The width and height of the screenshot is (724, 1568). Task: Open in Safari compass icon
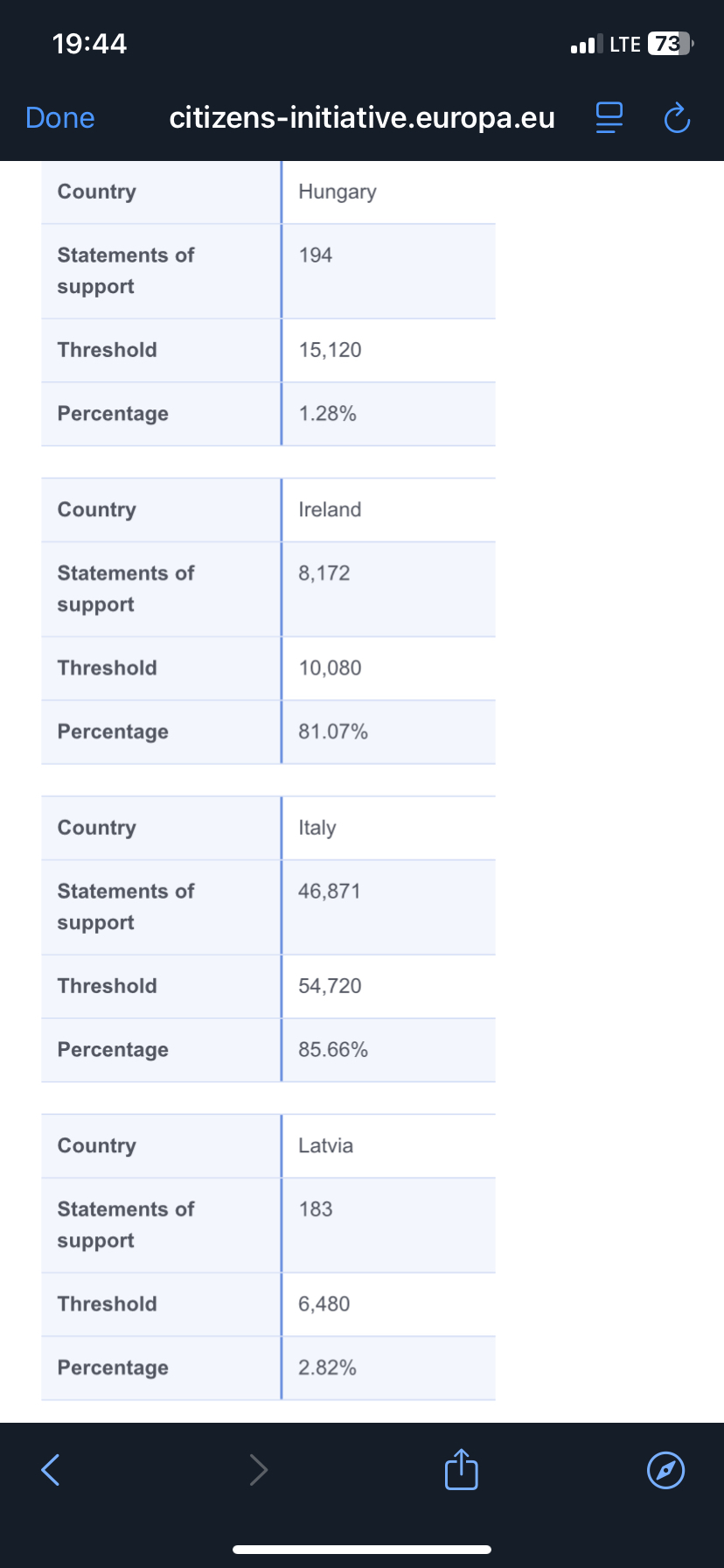click(665, 1470)
